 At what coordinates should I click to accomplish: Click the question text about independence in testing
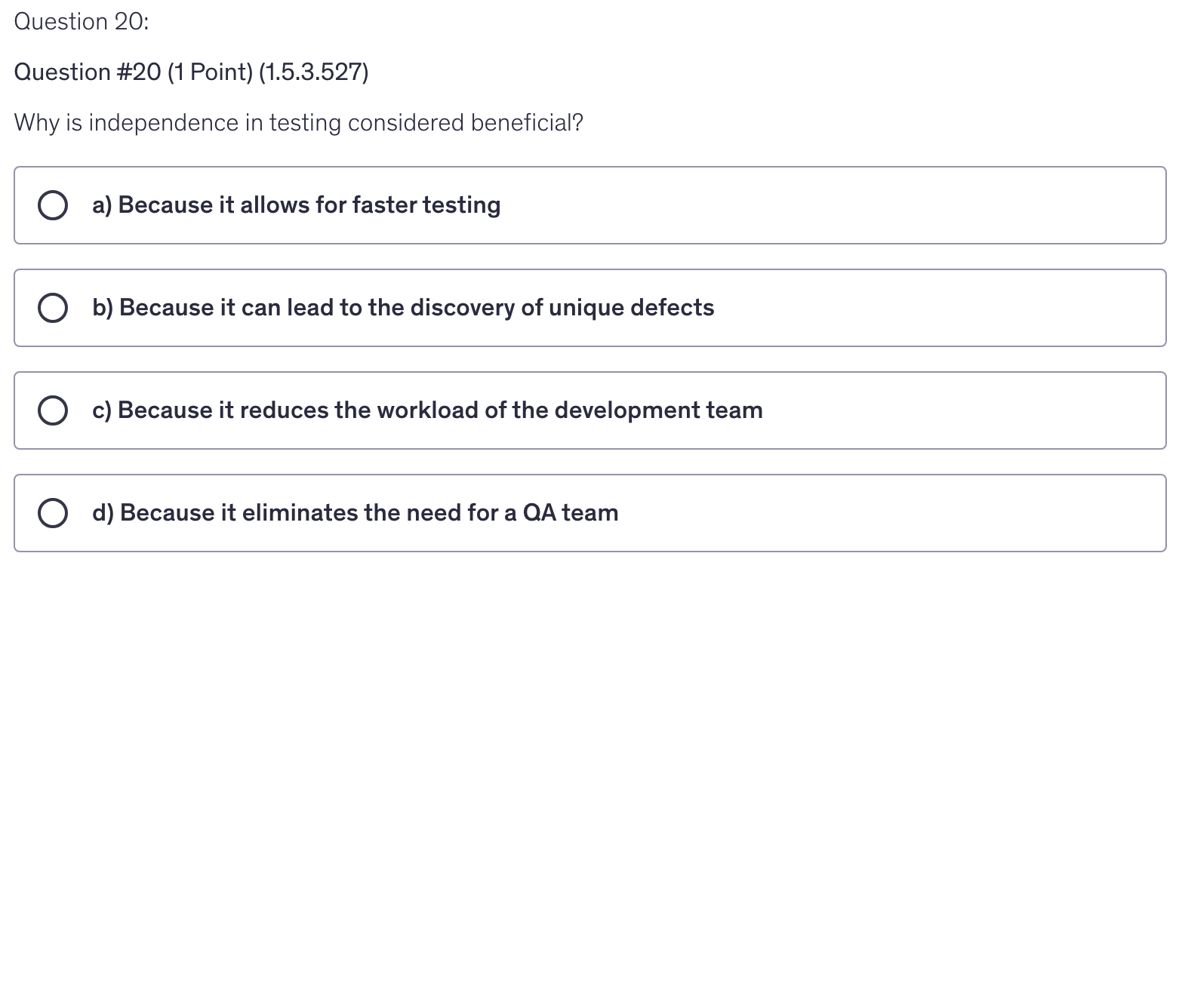click(298, 122)
